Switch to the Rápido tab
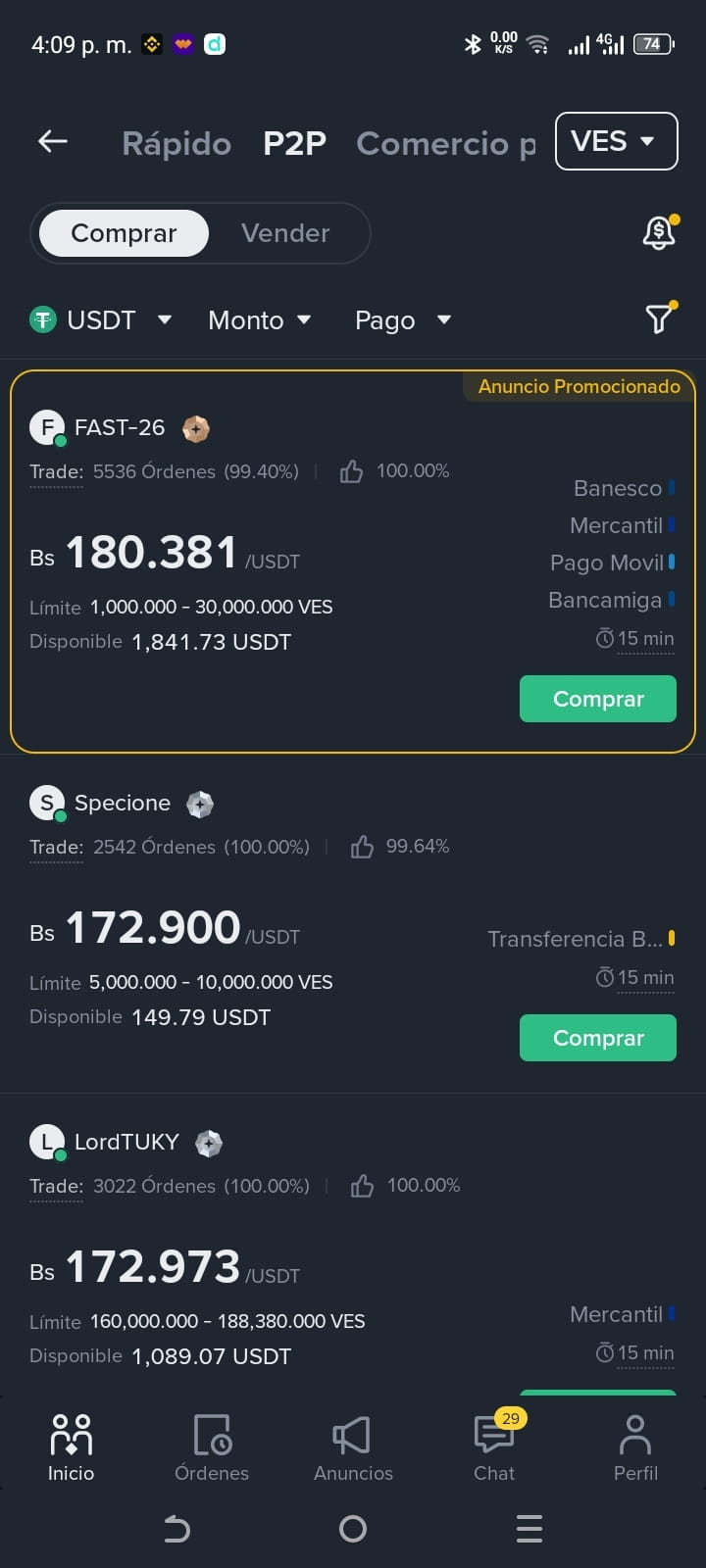 (x=176, y=143)
